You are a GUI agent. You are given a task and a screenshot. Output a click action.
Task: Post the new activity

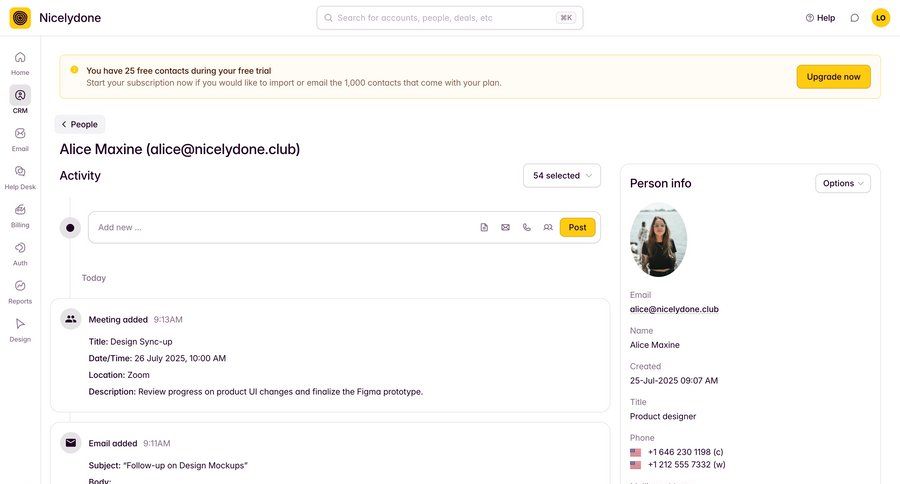(577, 227)
